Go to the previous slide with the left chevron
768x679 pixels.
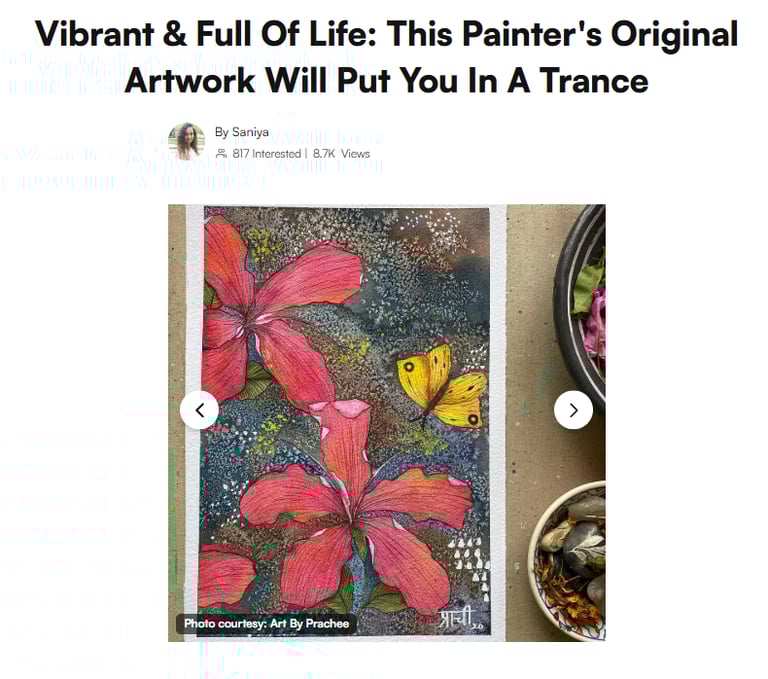pos(199,410)
